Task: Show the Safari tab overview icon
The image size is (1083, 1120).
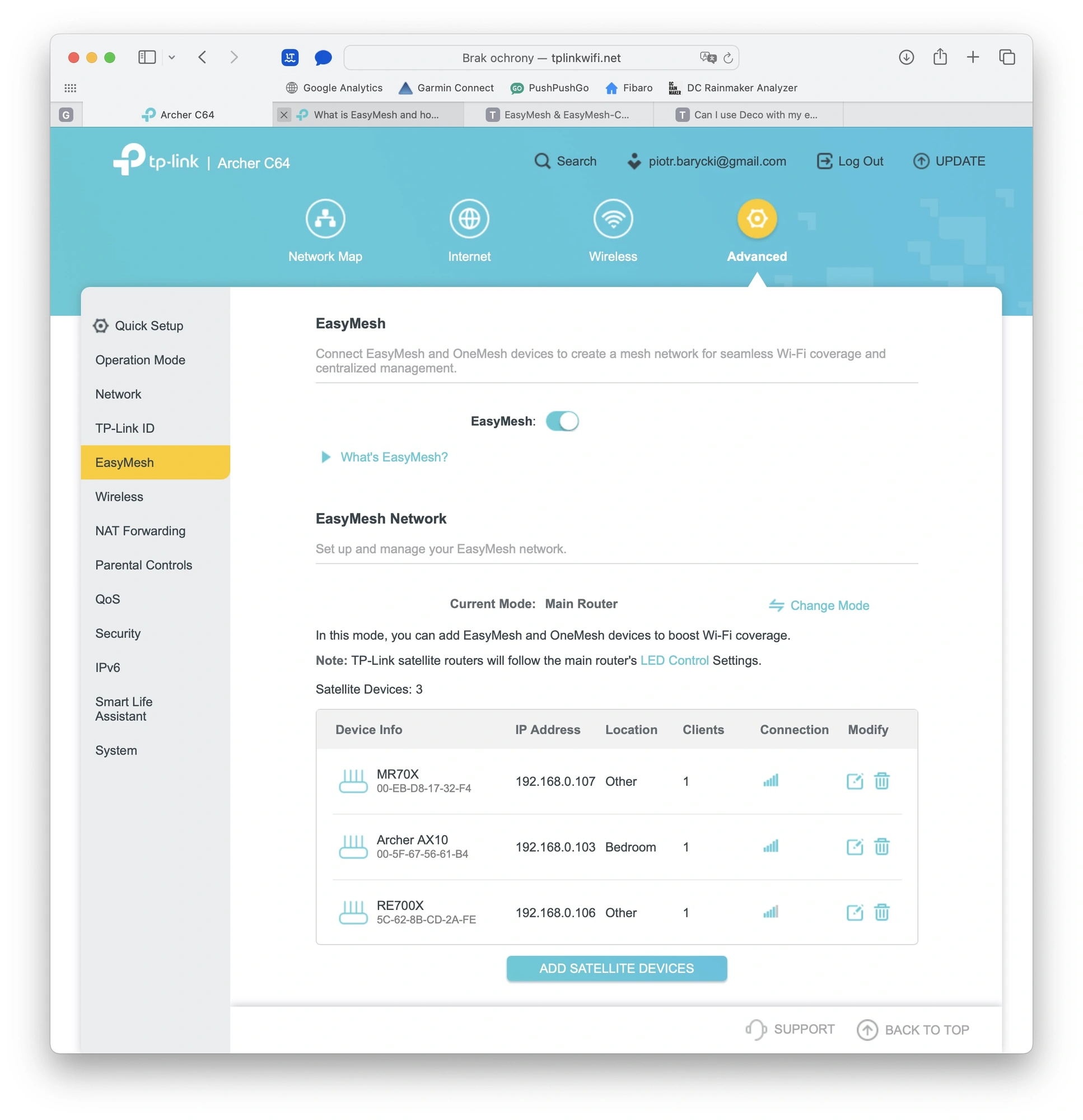Action: point(1006,57)
